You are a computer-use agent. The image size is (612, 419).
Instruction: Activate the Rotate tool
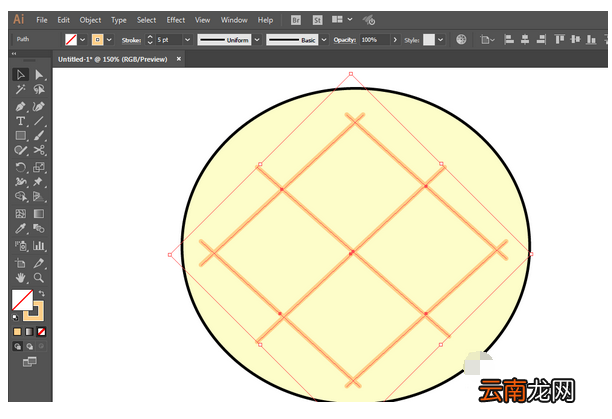click(21, 167)
